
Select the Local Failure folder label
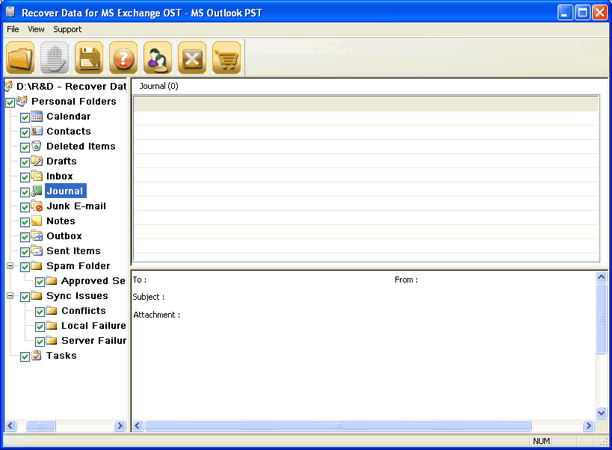[x=93, y=326]
